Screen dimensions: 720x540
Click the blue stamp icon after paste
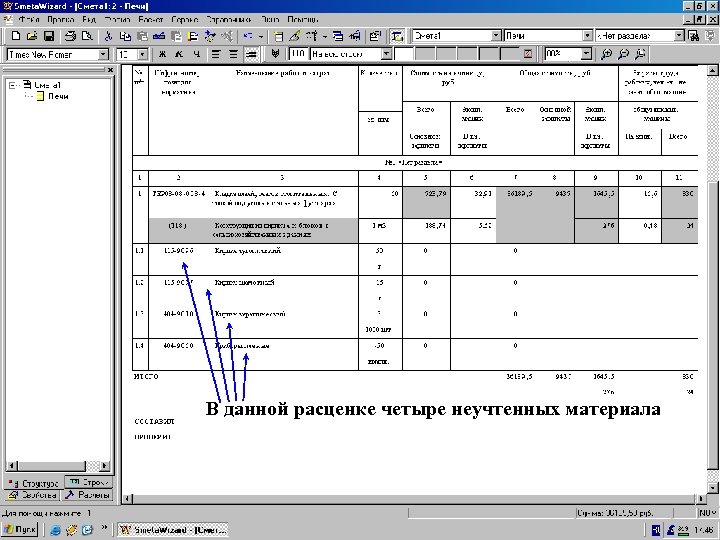tap(159, 36)
